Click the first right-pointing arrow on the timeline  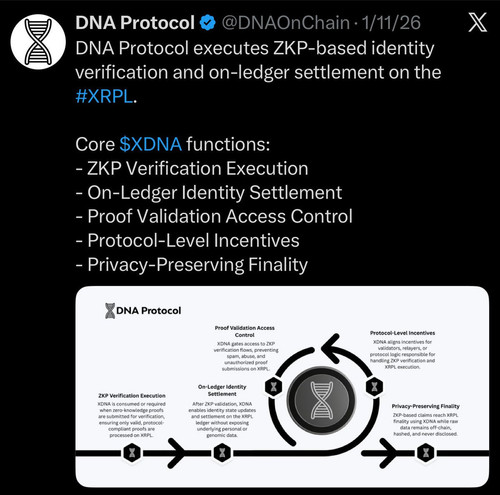(176, 453)
